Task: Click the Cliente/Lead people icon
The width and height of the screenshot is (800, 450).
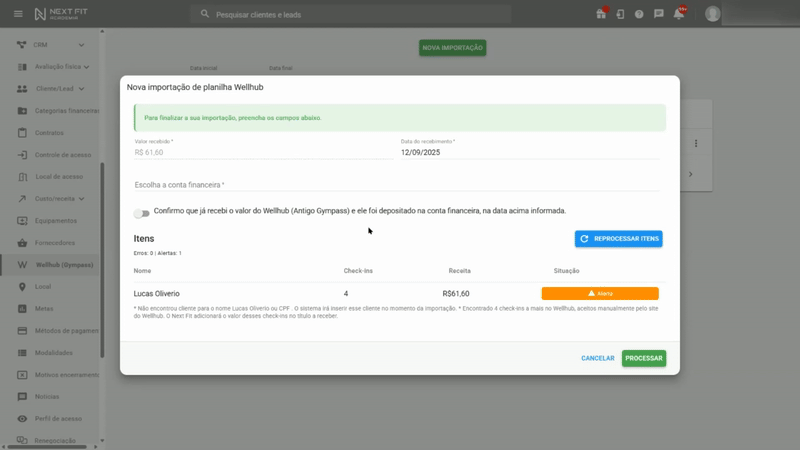Action: 22,89
